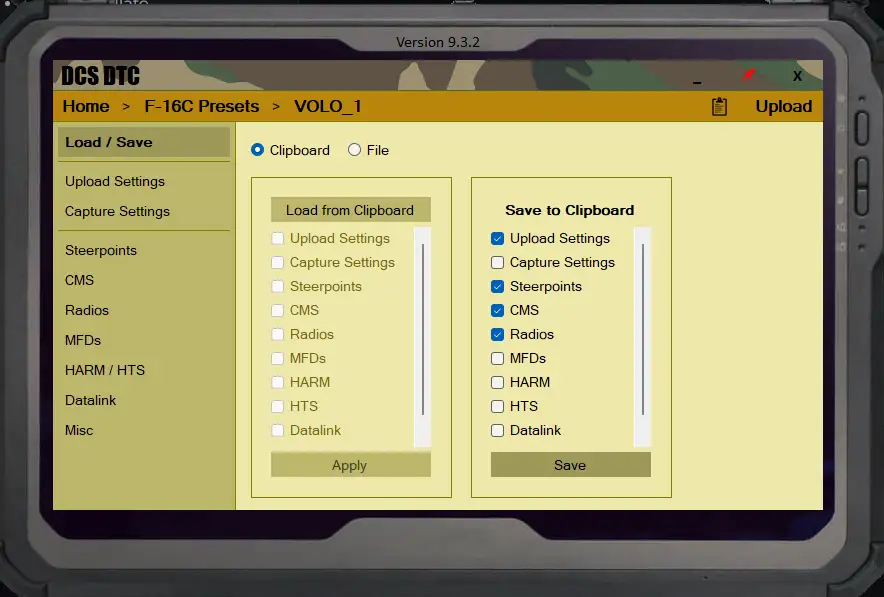Open Capture Settings in sidebar
884x597 pixels.
(117, 211)
